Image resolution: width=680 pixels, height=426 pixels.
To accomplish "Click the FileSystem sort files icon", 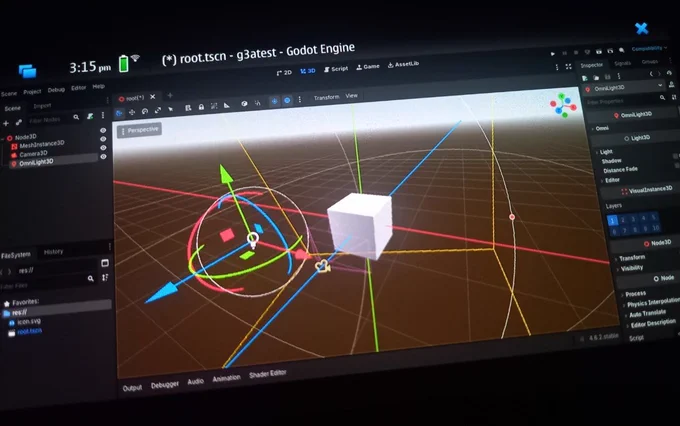I will coord(105,277).
